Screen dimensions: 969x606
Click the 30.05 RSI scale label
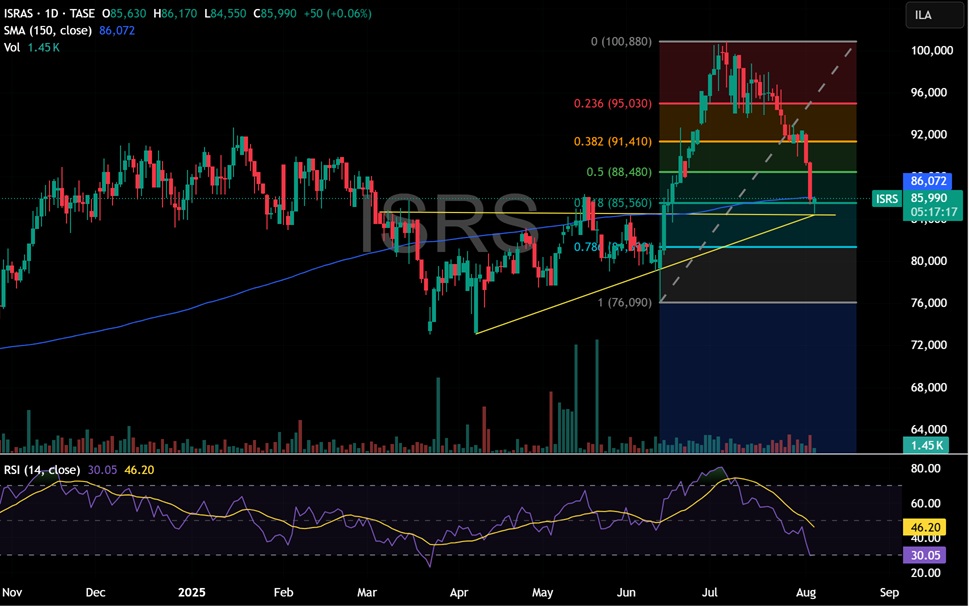click(x=925, y=555)
